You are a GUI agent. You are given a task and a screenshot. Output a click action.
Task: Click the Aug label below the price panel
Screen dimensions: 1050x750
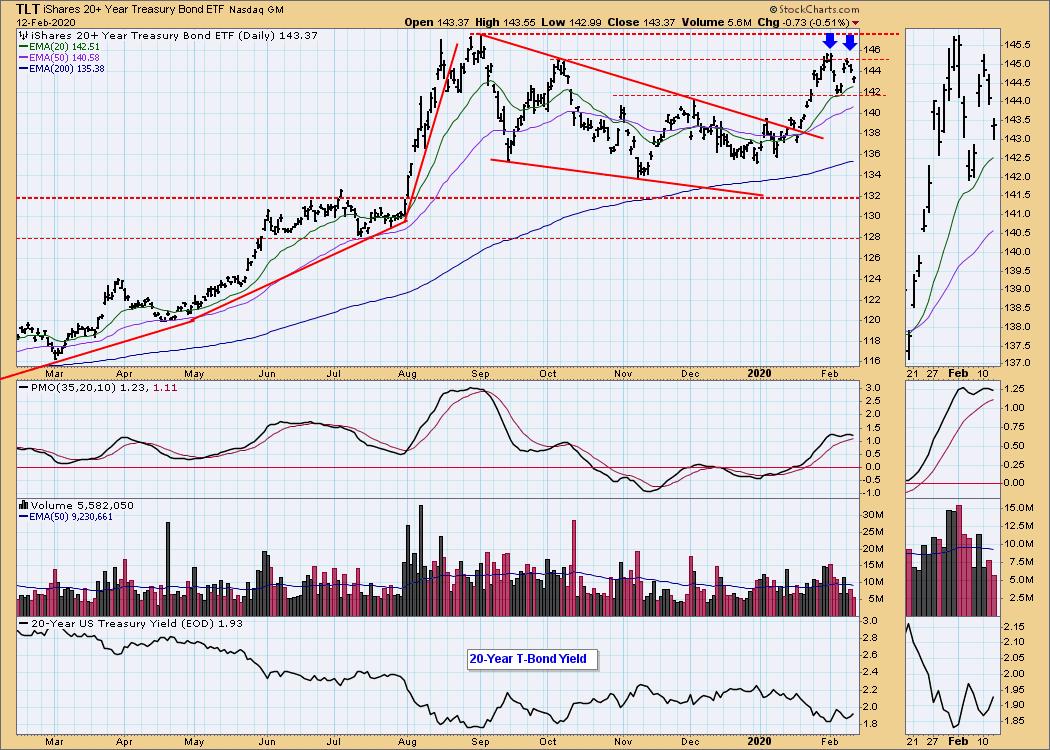pyautogui.click(x=406, y=374)
